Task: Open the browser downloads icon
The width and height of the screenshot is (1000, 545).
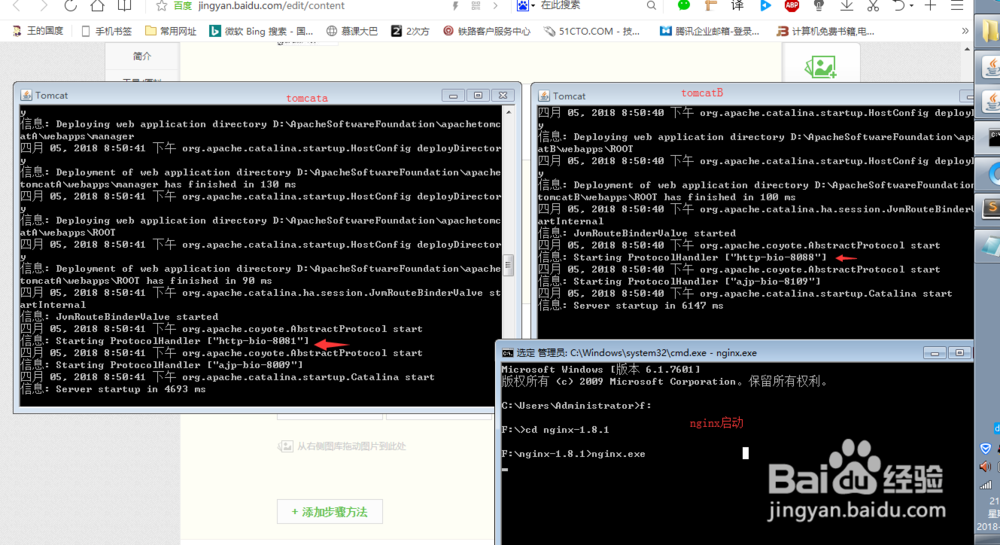Action: pos(846,6)
